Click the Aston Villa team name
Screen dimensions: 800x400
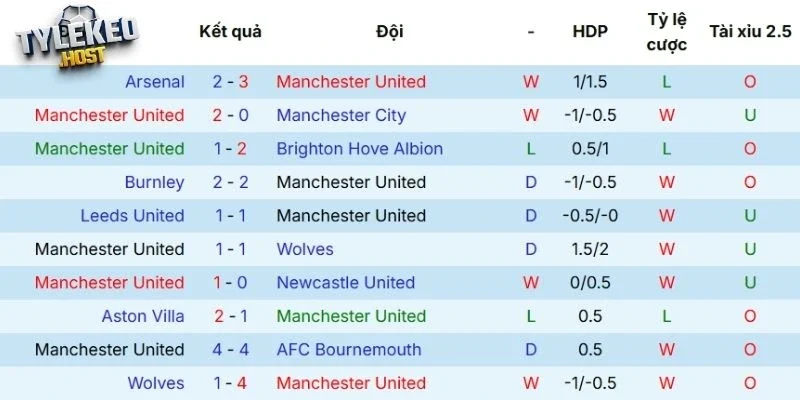pos(143,316)
